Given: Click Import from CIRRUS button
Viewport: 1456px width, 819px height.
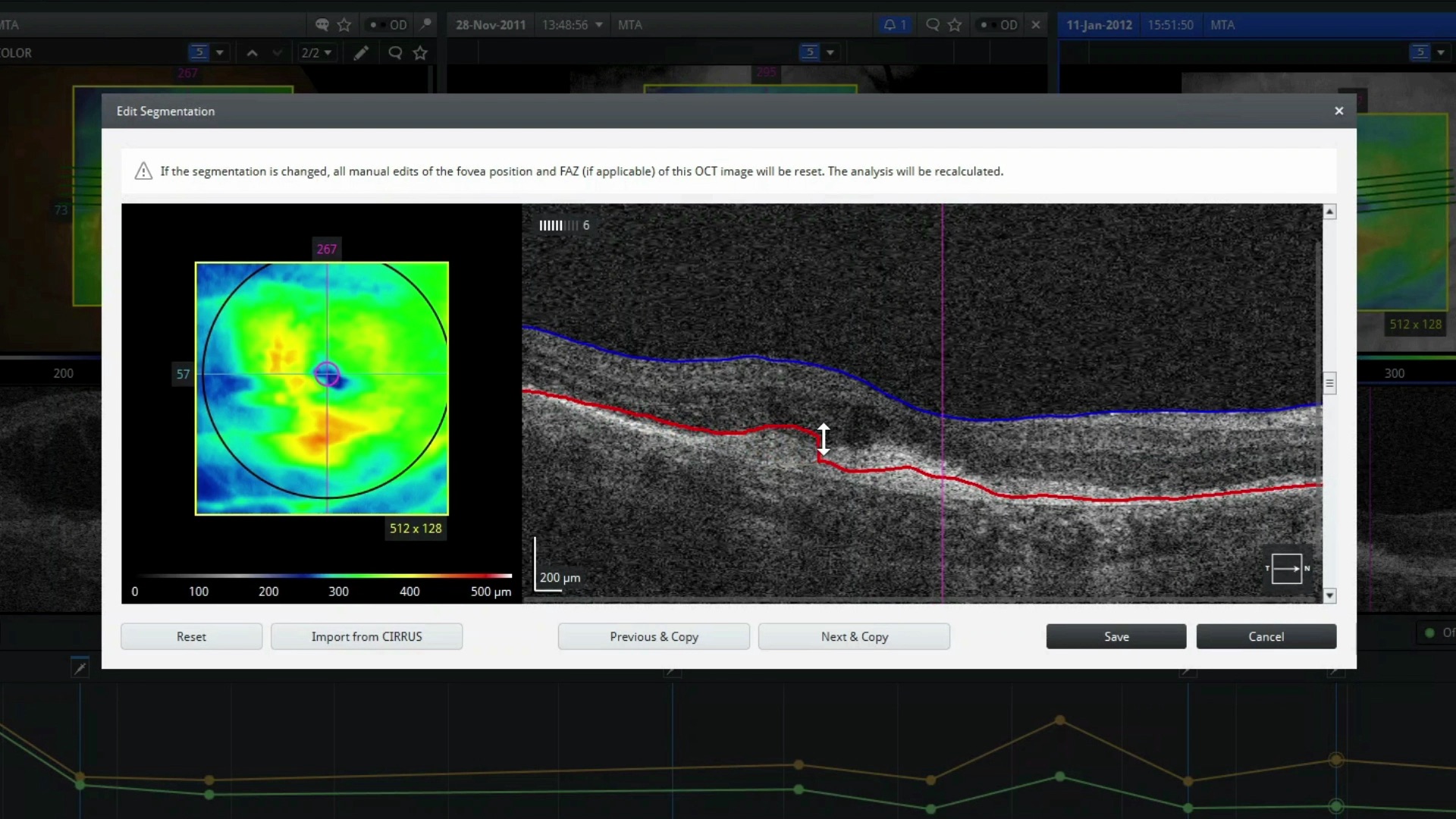Looking at the screenshot, I should tap(366, 636).
